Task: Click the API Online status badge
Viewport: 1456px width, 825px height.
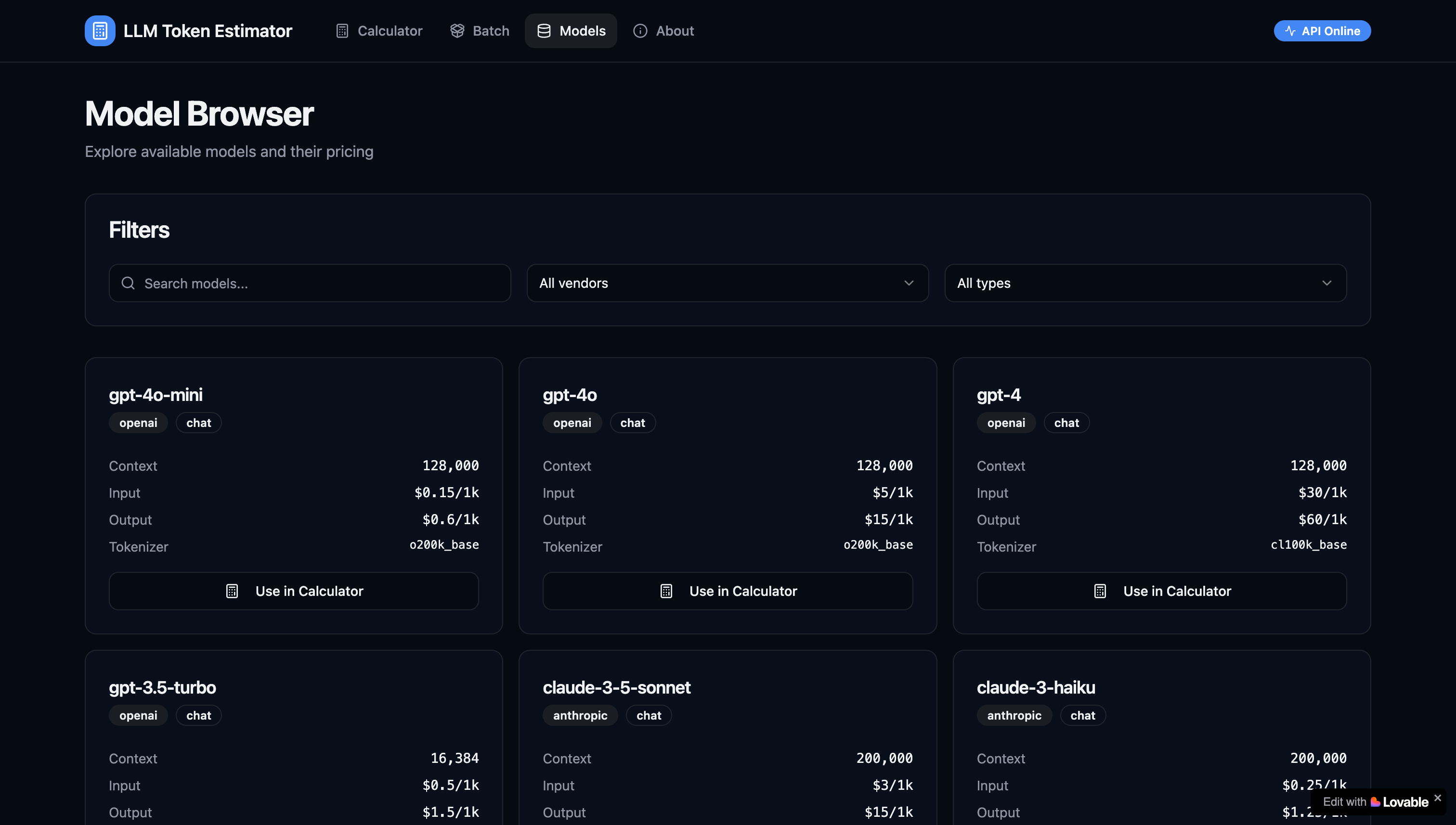Action: coord(1322,31)
